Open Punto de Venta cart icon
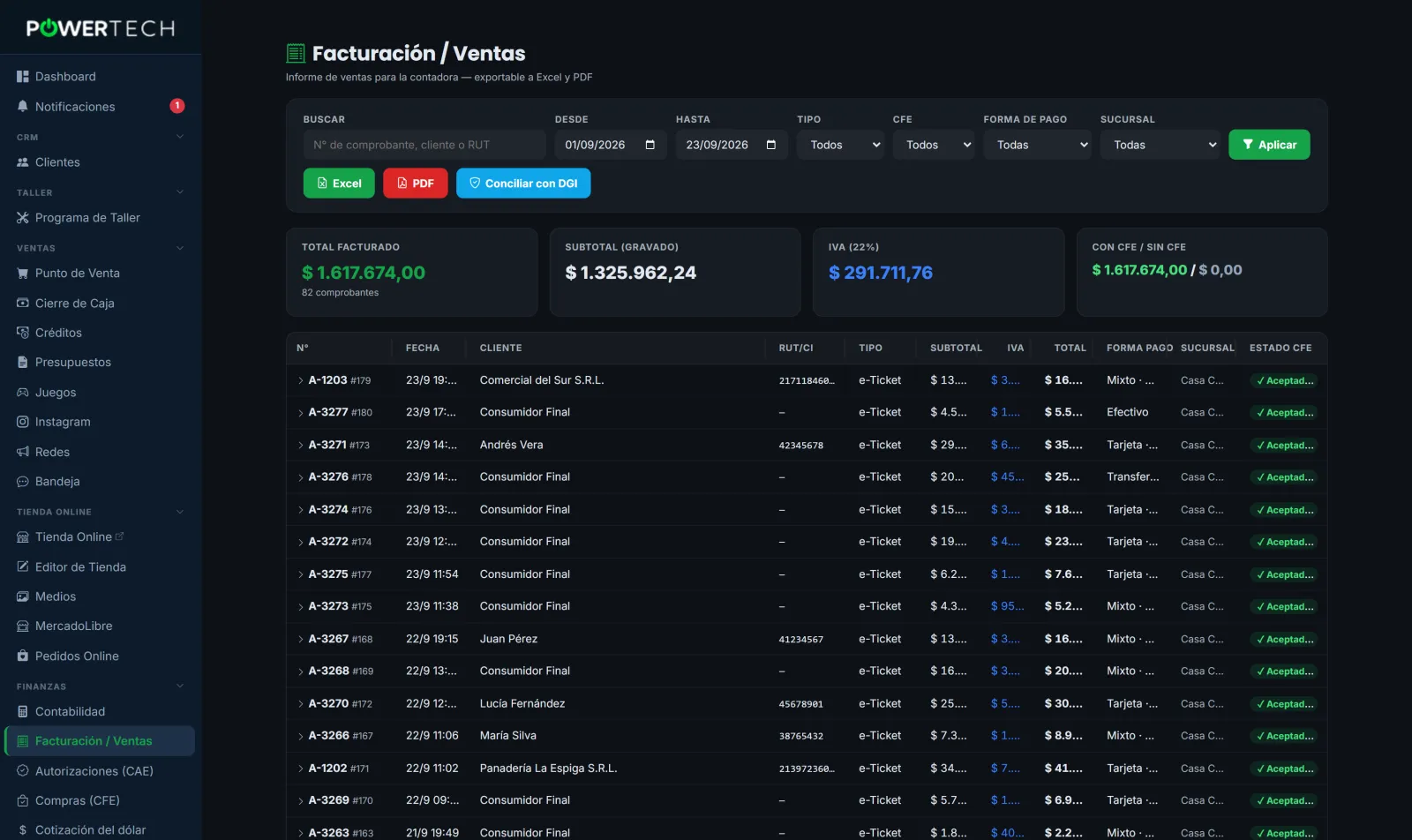The width and height of the screenshot is (1412, 840). pos(23,274)
